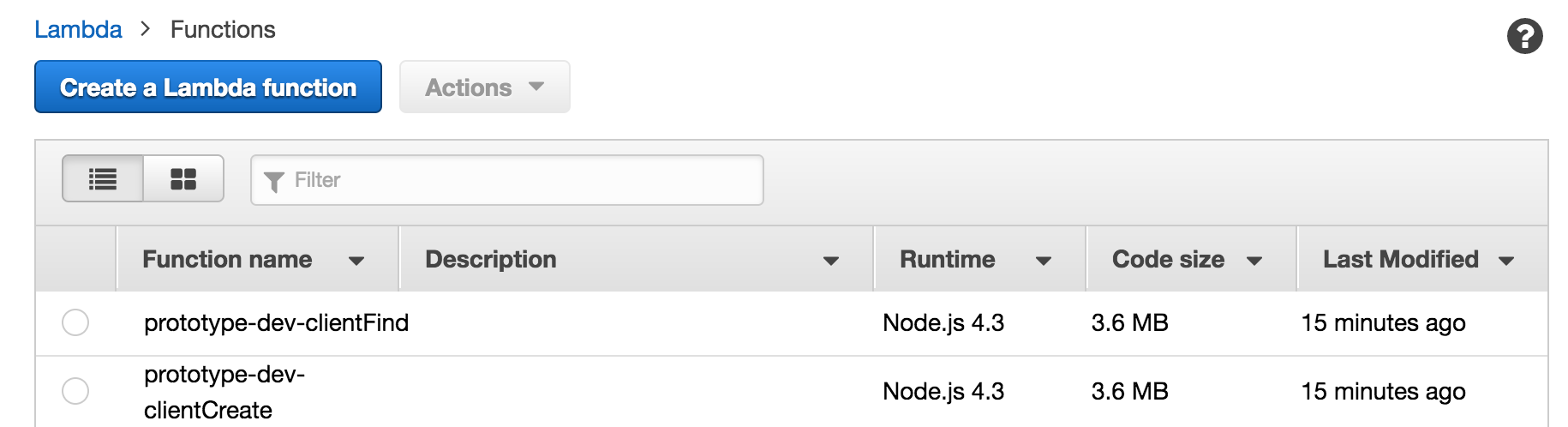This screenshot has height=427, width=1568.
Task: Click the Functions breadcrumb item
Action: pyautogui.click(x=223, y=29)
